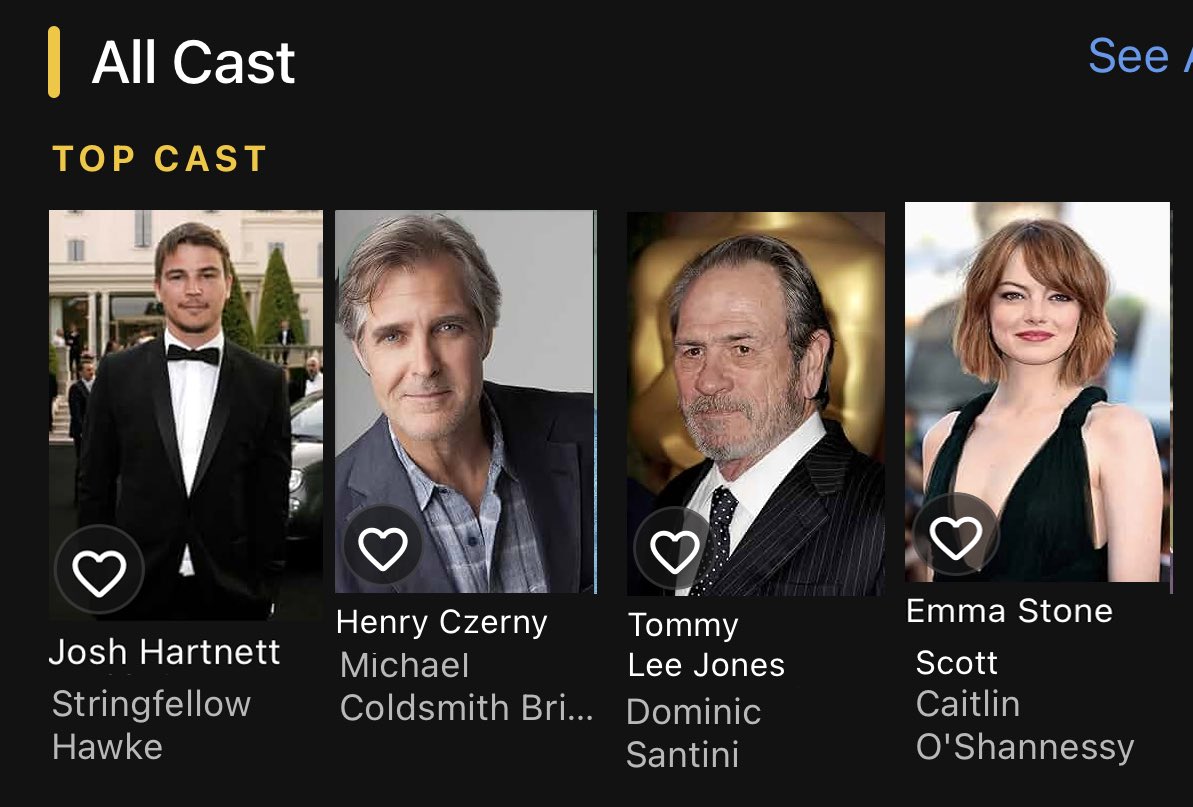Open the Josh Hartnett name link

[x=164, y=652]
